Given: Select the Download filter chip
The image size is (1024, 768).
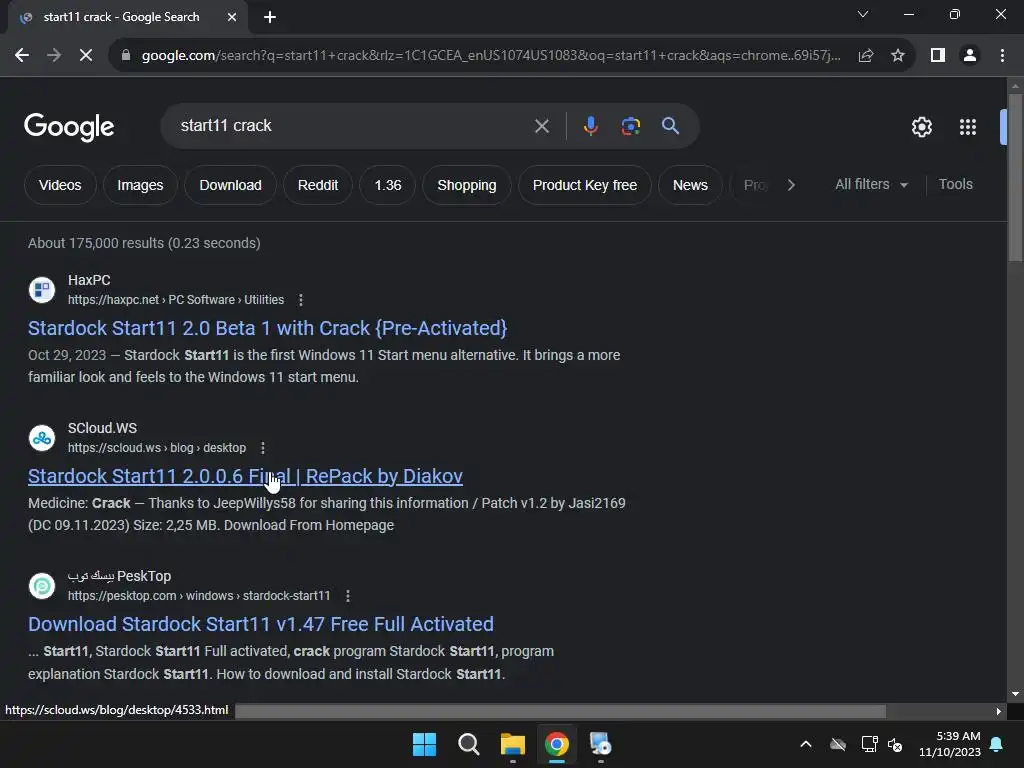Looking at the screenshot, I should pyautogui.click(x=231, y=185).
